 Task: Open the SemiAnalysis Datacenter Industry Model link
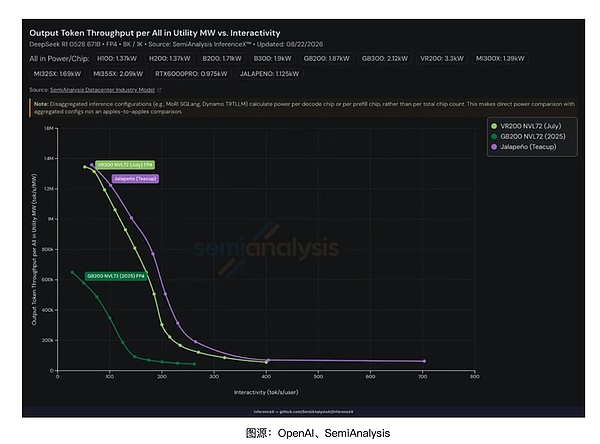pos(102,90)
